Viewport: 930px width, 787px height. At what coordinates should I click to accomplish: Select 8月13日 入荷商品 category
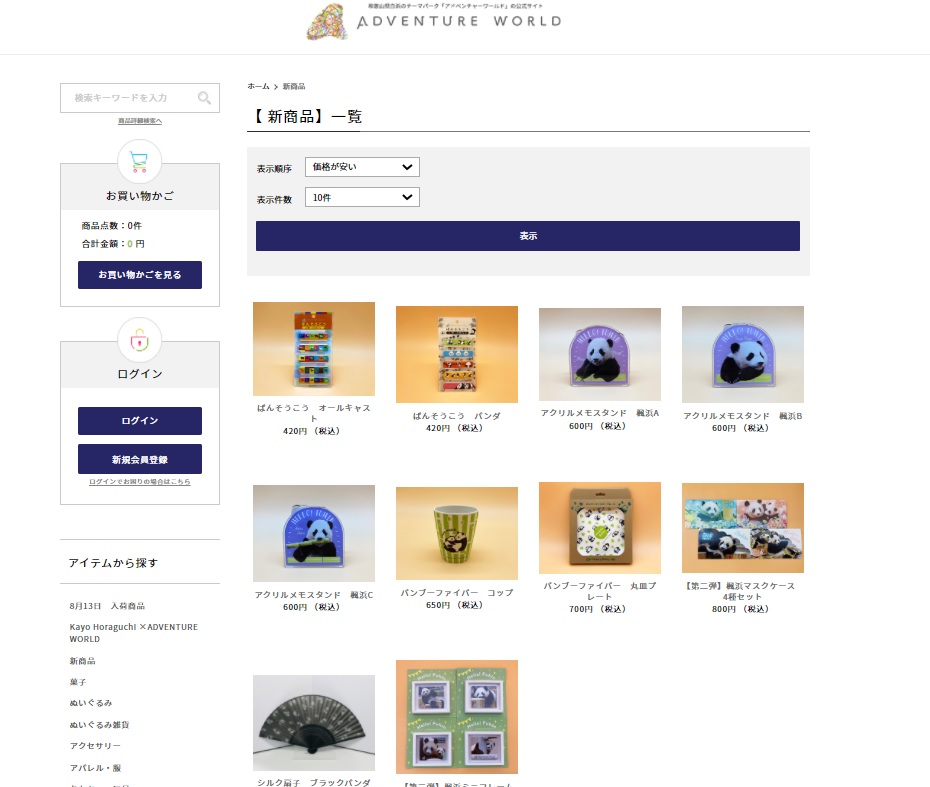click(107, 606)
